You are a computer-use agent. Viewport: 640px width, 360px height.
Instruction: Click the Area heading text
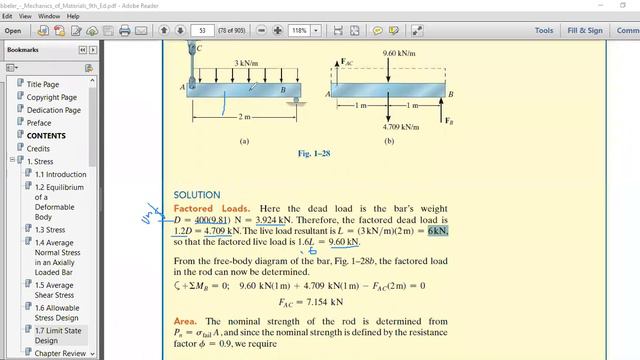click(185, 321)
